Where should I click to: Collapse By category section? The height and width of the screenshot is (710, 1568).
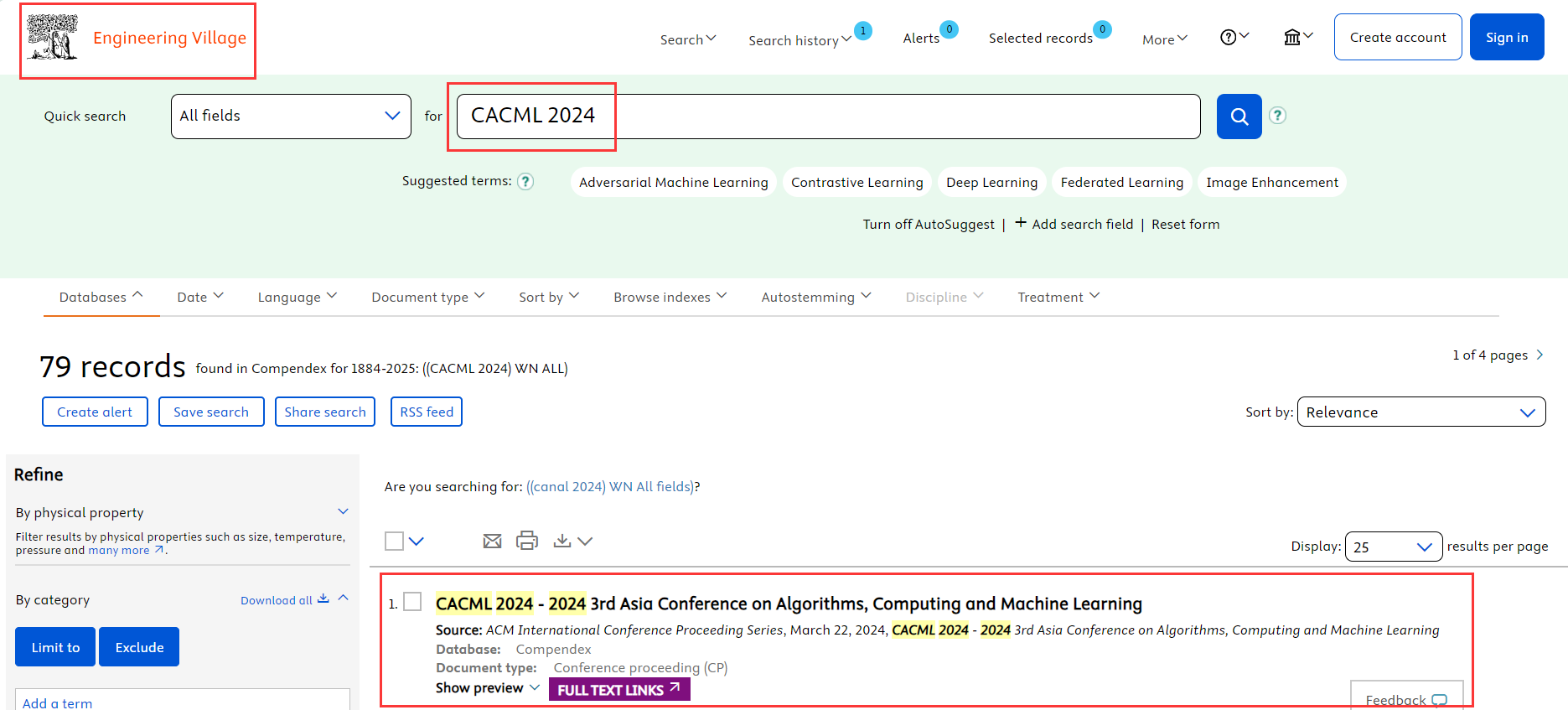pyautogui.click(x=343, y=599)
